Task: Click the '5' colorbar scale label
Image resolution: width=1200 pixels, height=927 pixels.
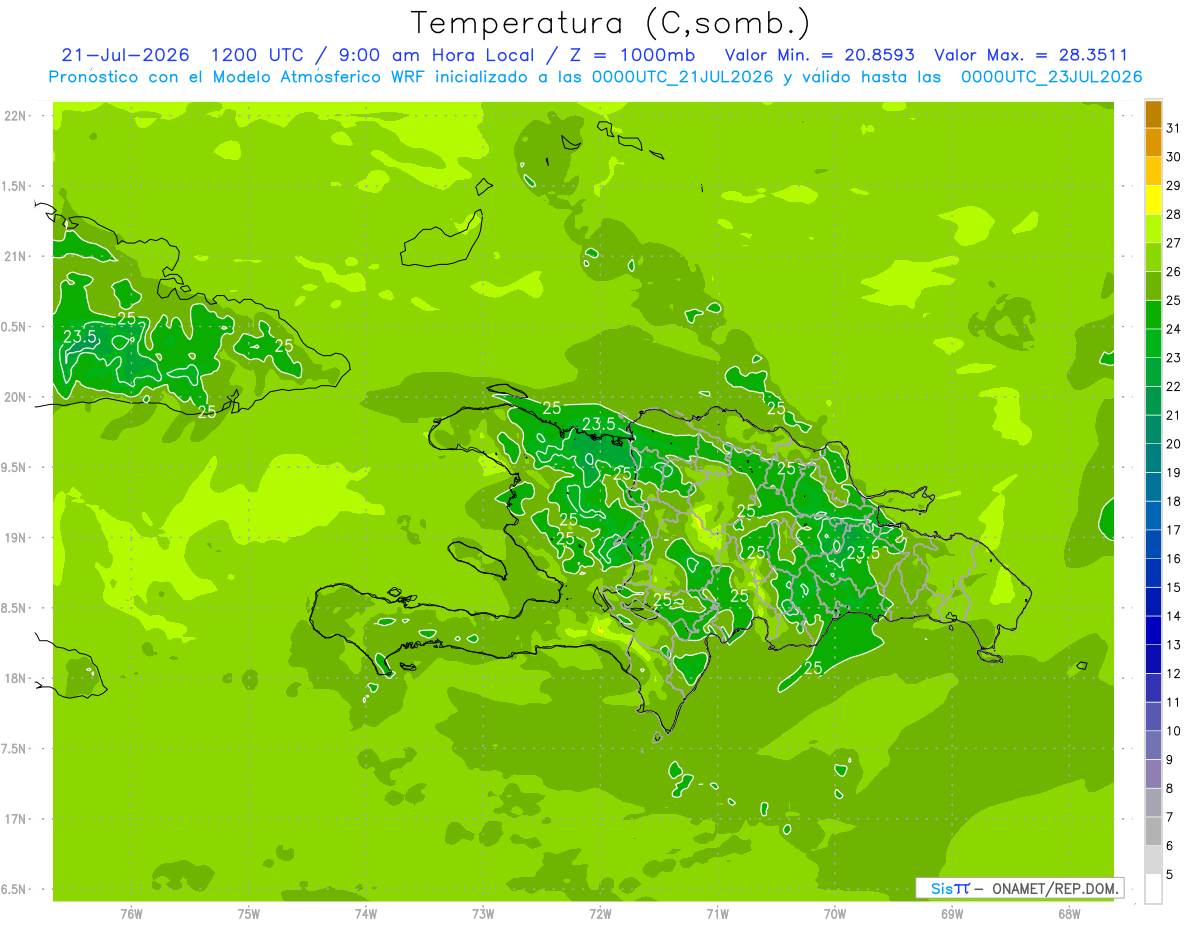Action: pos(1170,875)
